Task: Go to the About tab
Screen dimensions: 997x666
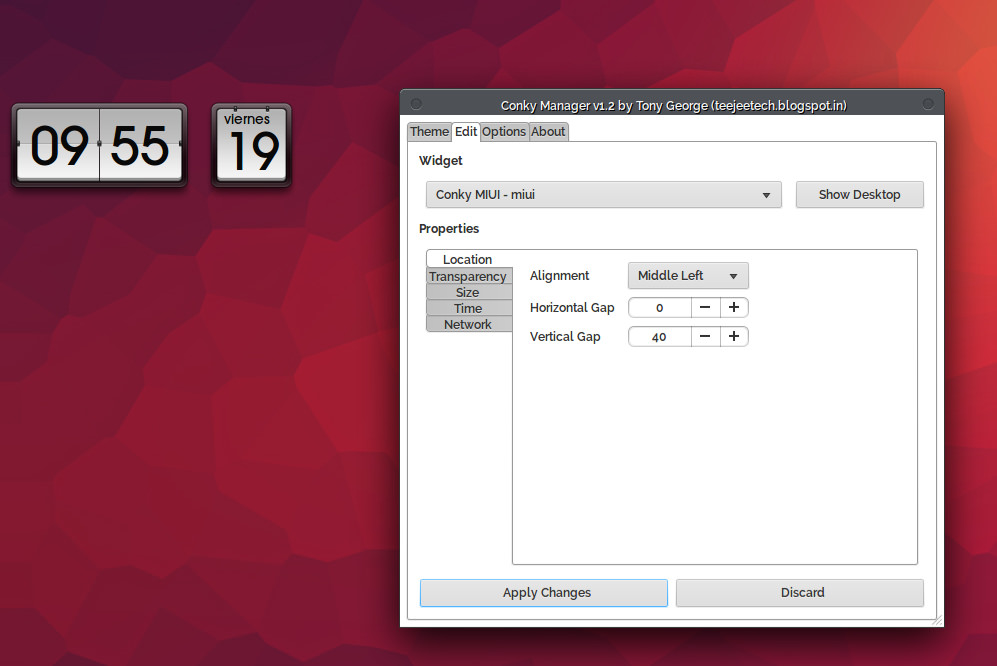Action: pyautogui.click(x=548, y=132)
